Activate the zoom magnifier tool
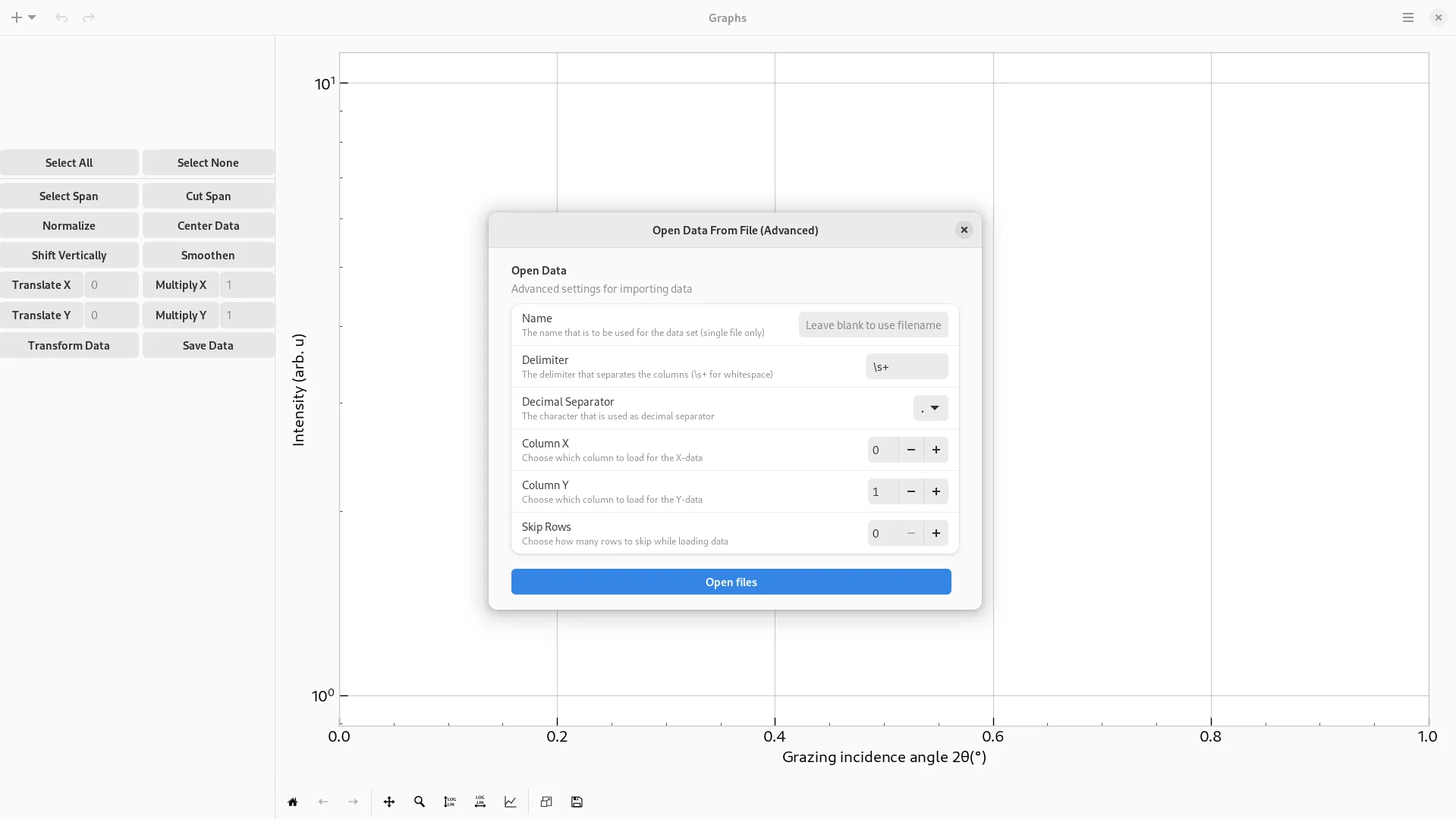Screen dimensions: 1456x819 click(x=420, y=802)
